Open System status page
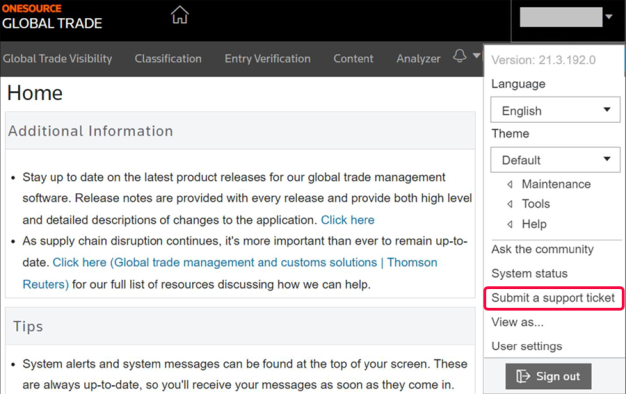 (x=529, y=273)
